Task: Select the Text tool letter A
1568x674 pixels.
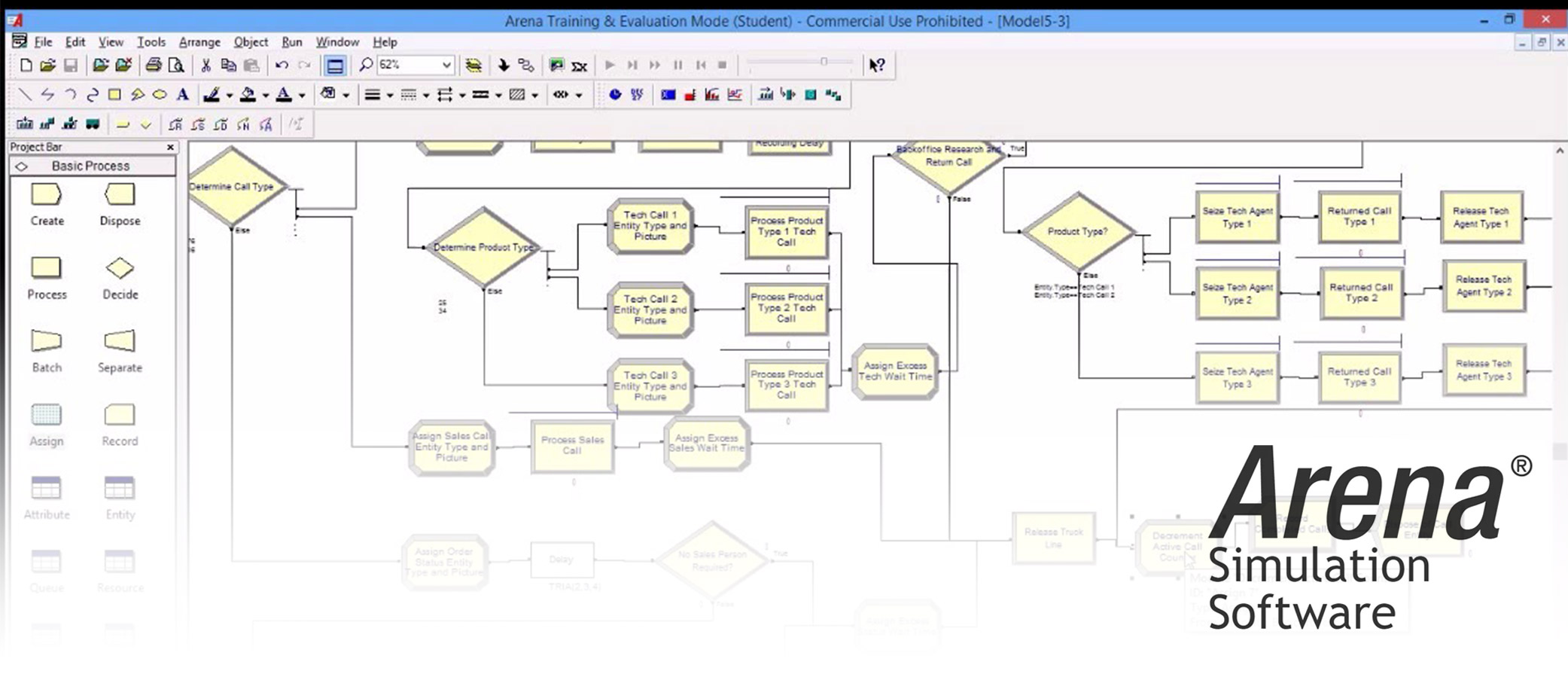Action: click(x=182, y=95)
